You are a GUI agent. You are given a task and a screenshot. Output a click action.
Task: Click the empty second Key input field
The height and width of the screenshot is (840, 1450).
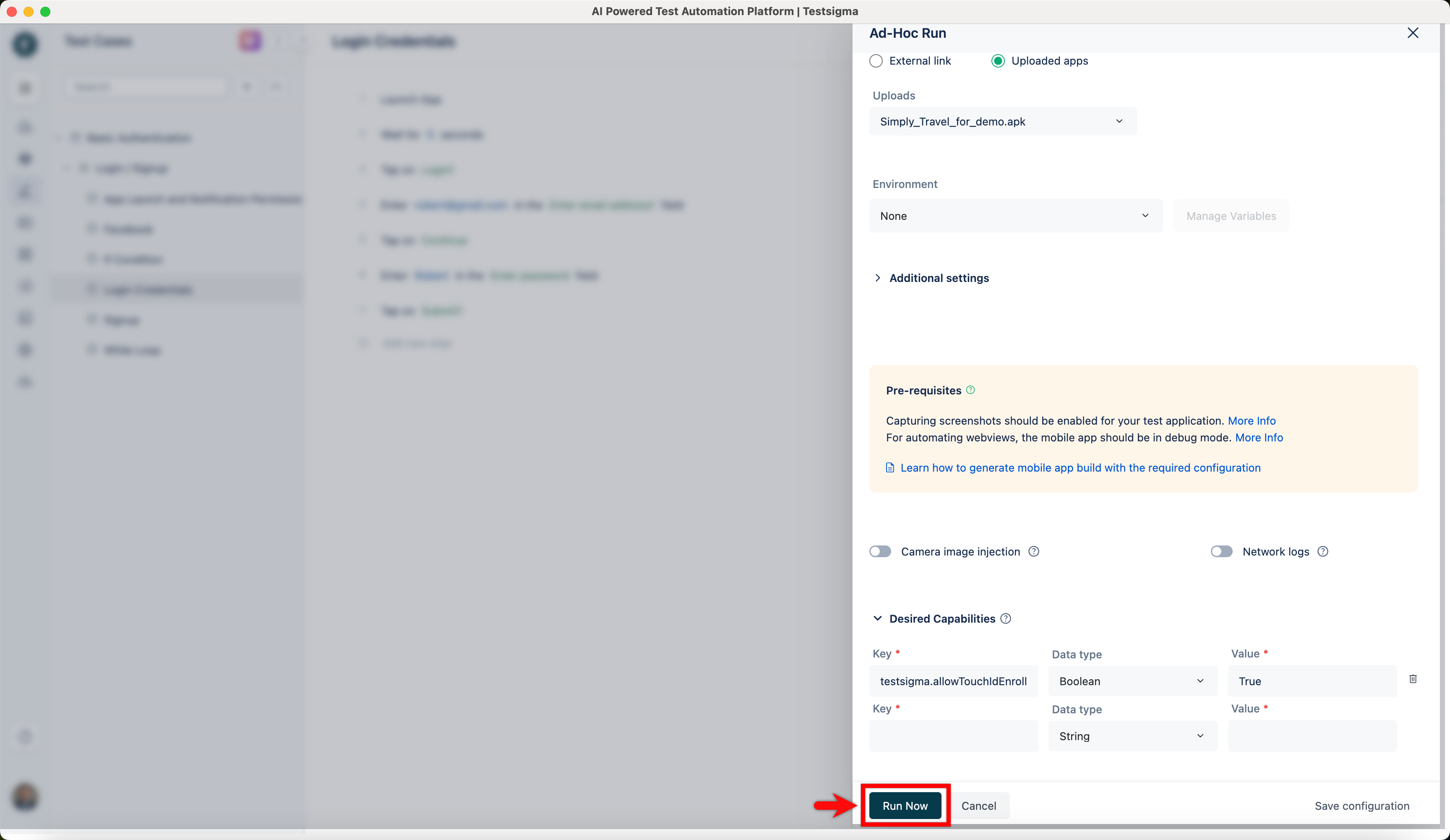tap(953, 736)
